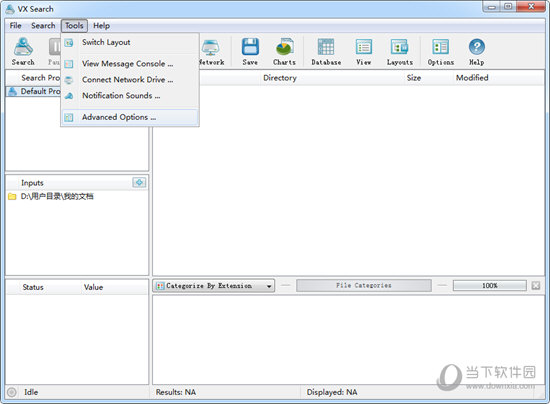
Task: Click the Network toolbar icon
Action: pyautogui.click(x=211, y=51)
